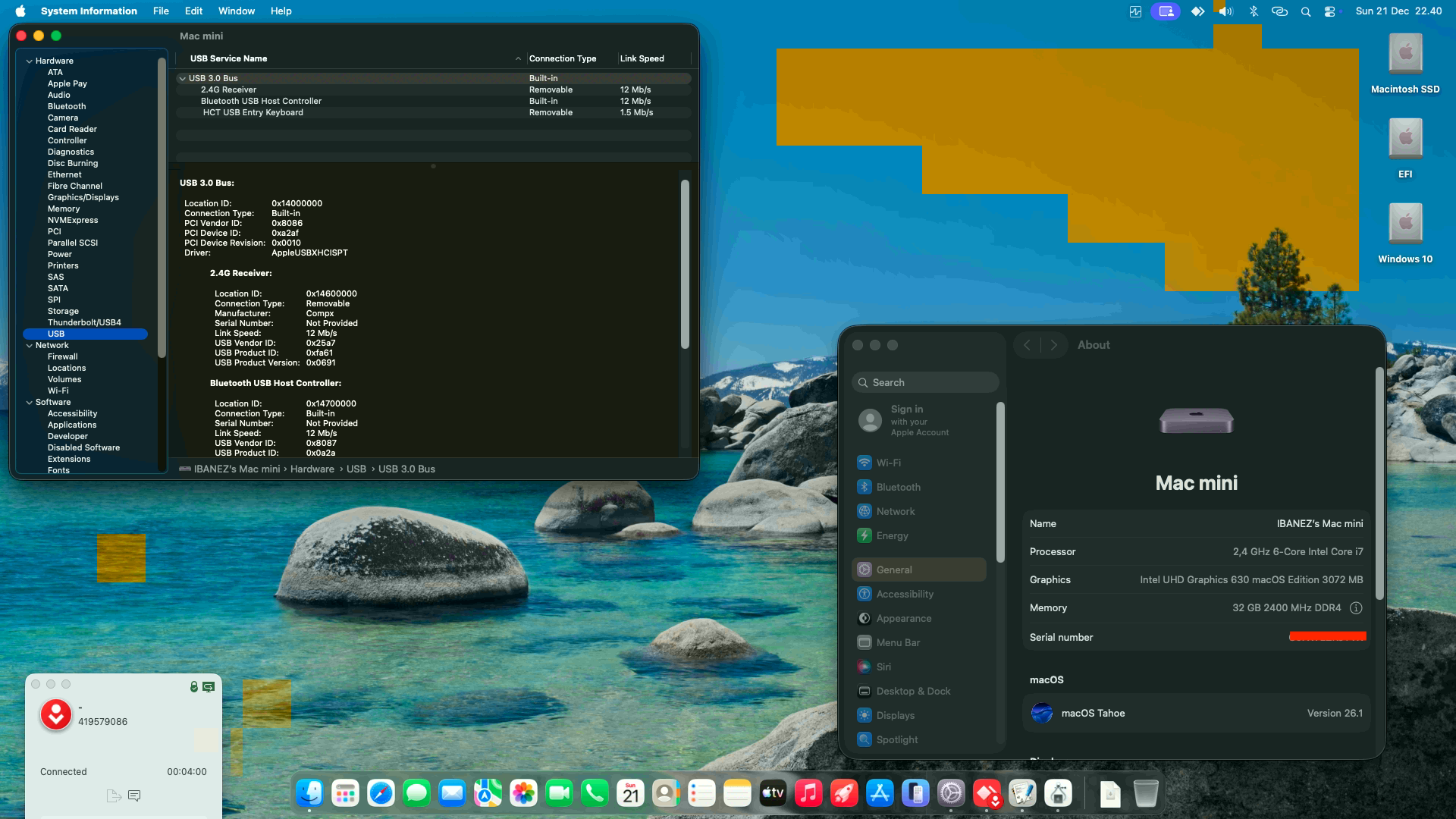Click the menu bar date and time
This screenshot has width=1456, height=819.
coord(1398,11)
